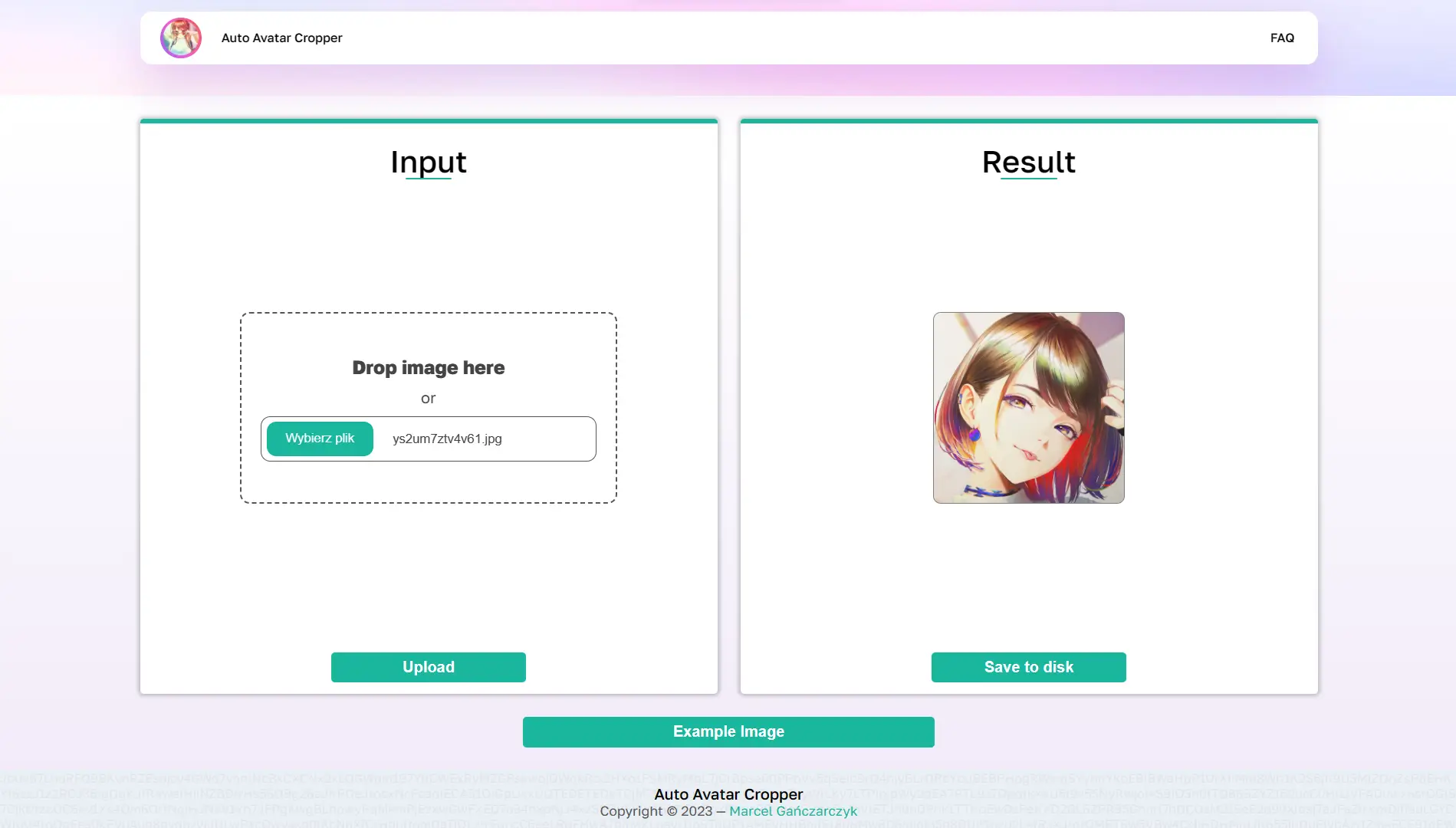Click the Auto Avatar Cropper logo avatar

click(x=181, y=38)
